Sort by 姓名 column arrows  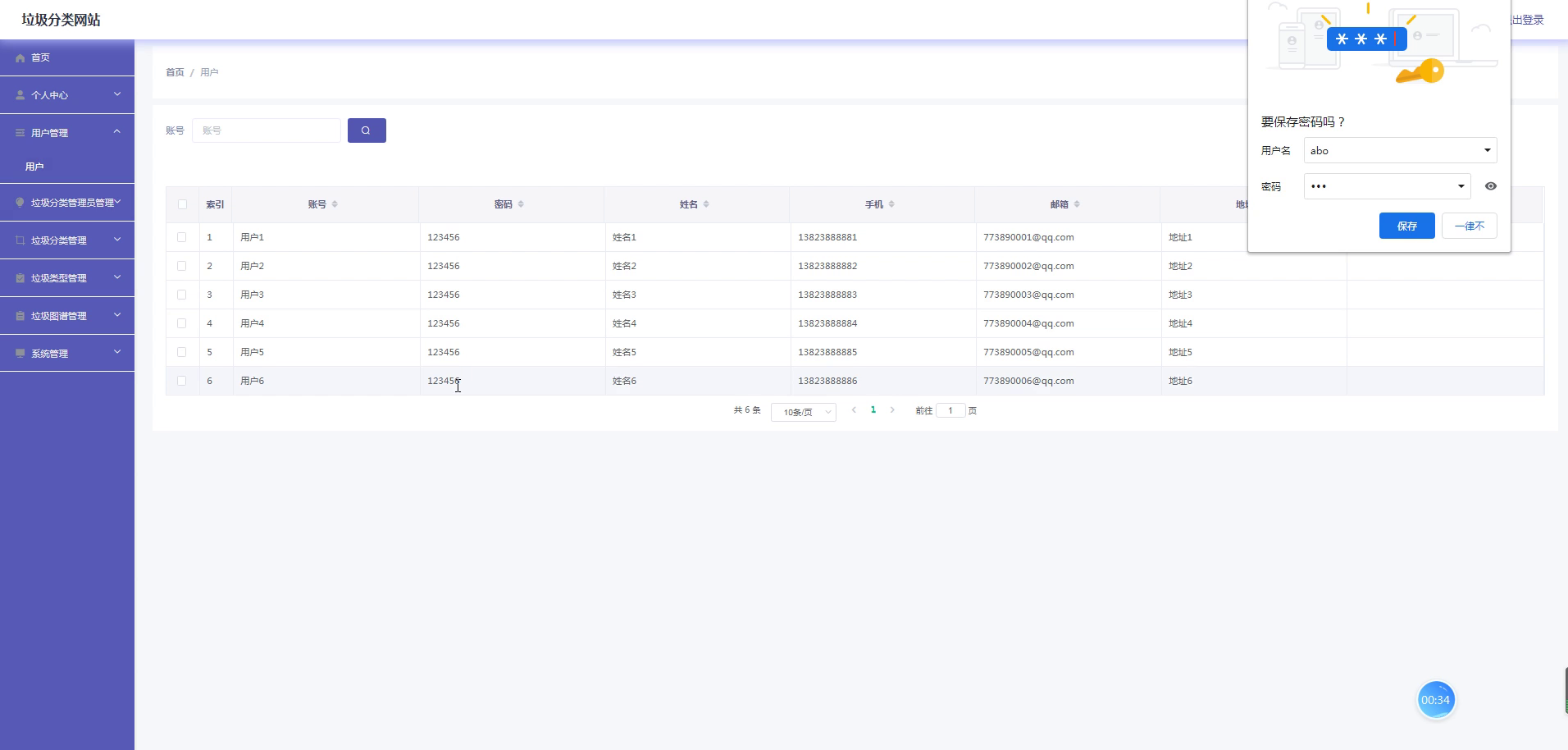point(706,204)
